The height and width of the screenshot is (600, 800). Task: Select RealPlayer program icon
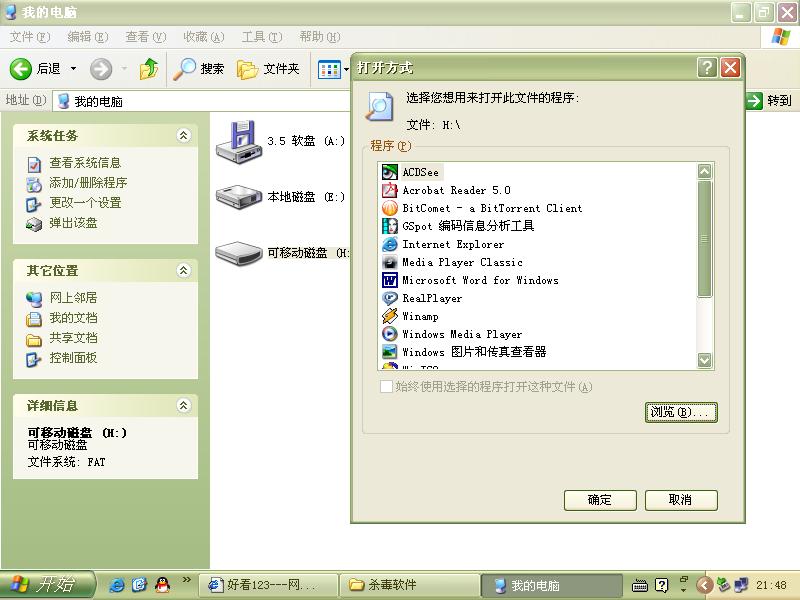pyautogui.click(x=389, y=298)
